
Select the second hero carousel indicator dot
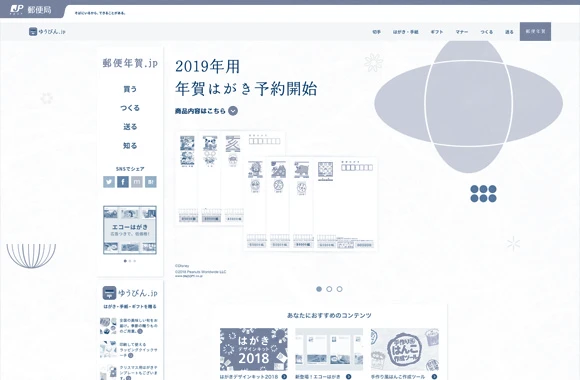pos(329,289)
